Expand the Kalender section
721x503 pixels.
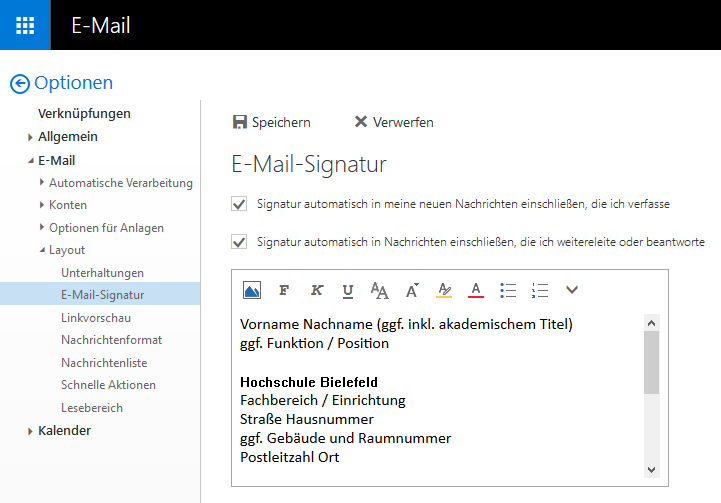click(x=30, y=431)
